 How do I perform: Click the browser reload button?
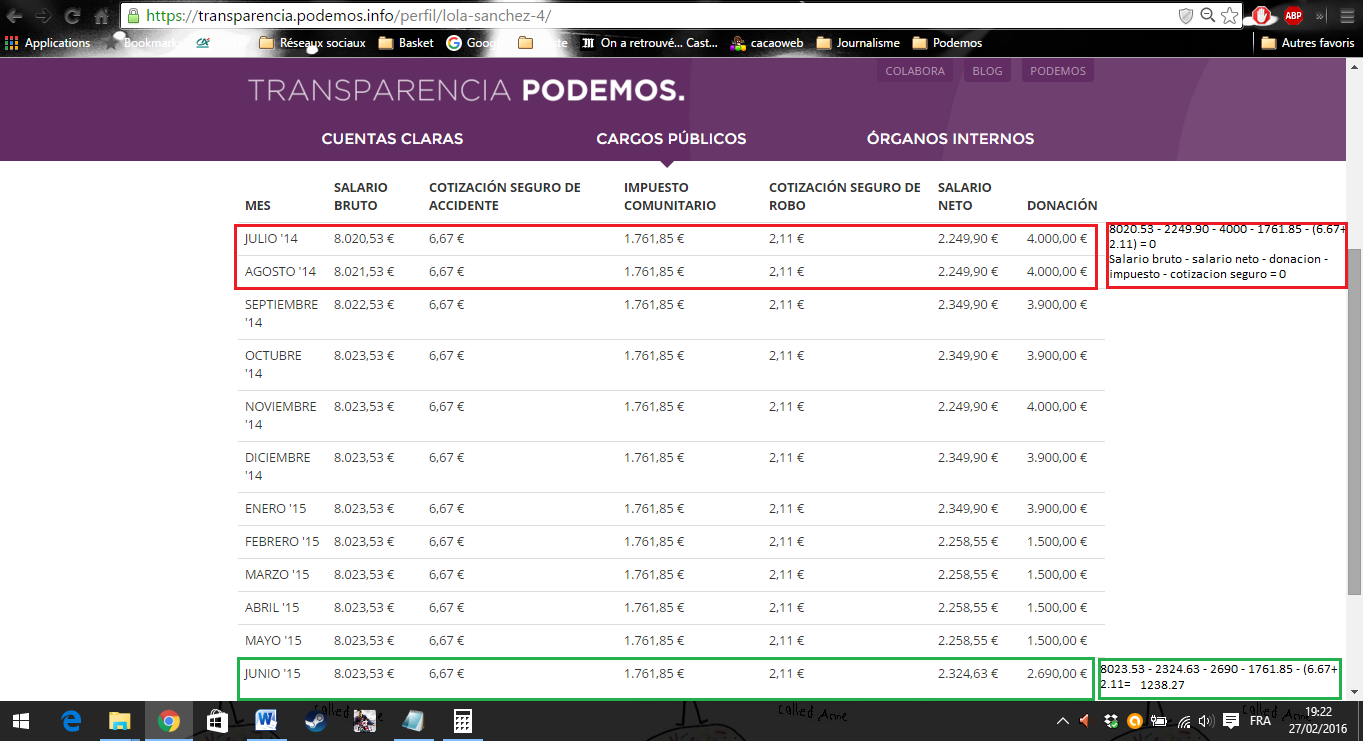72,17
